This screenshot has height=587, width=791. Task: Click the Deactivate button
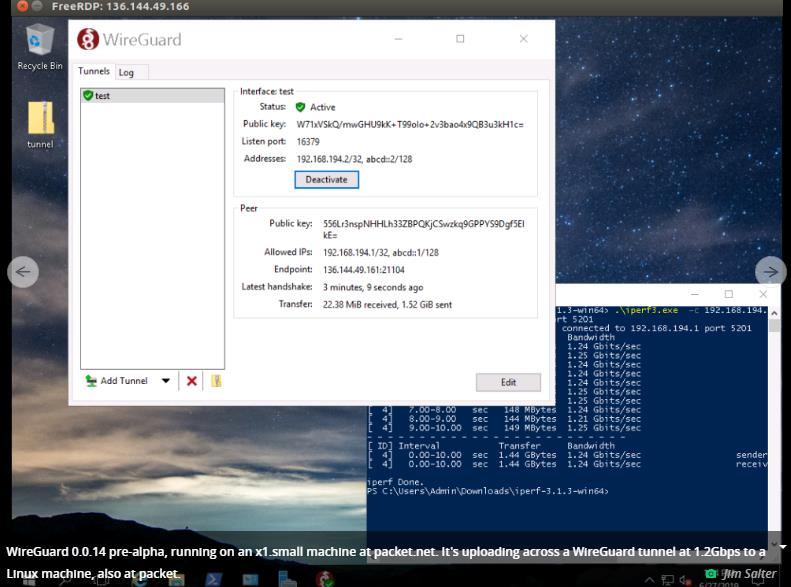326,180
